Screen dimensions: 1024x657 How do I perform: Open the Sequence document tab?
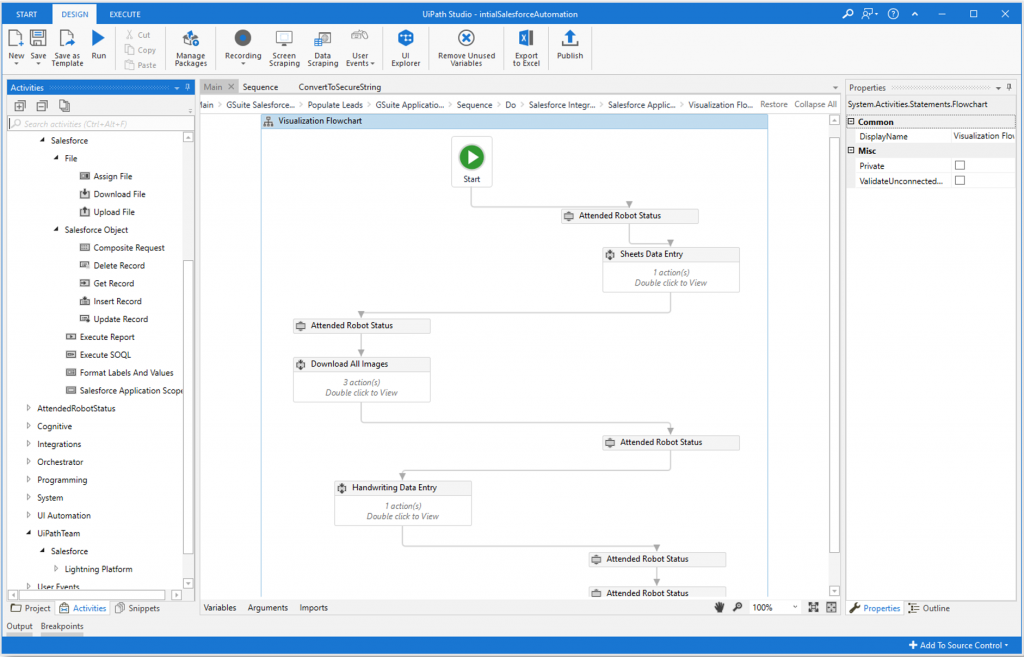260,87
